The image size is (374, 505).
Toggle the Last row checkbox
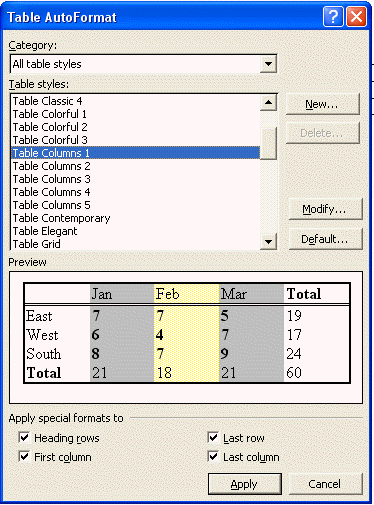click(x=213, y=437)
